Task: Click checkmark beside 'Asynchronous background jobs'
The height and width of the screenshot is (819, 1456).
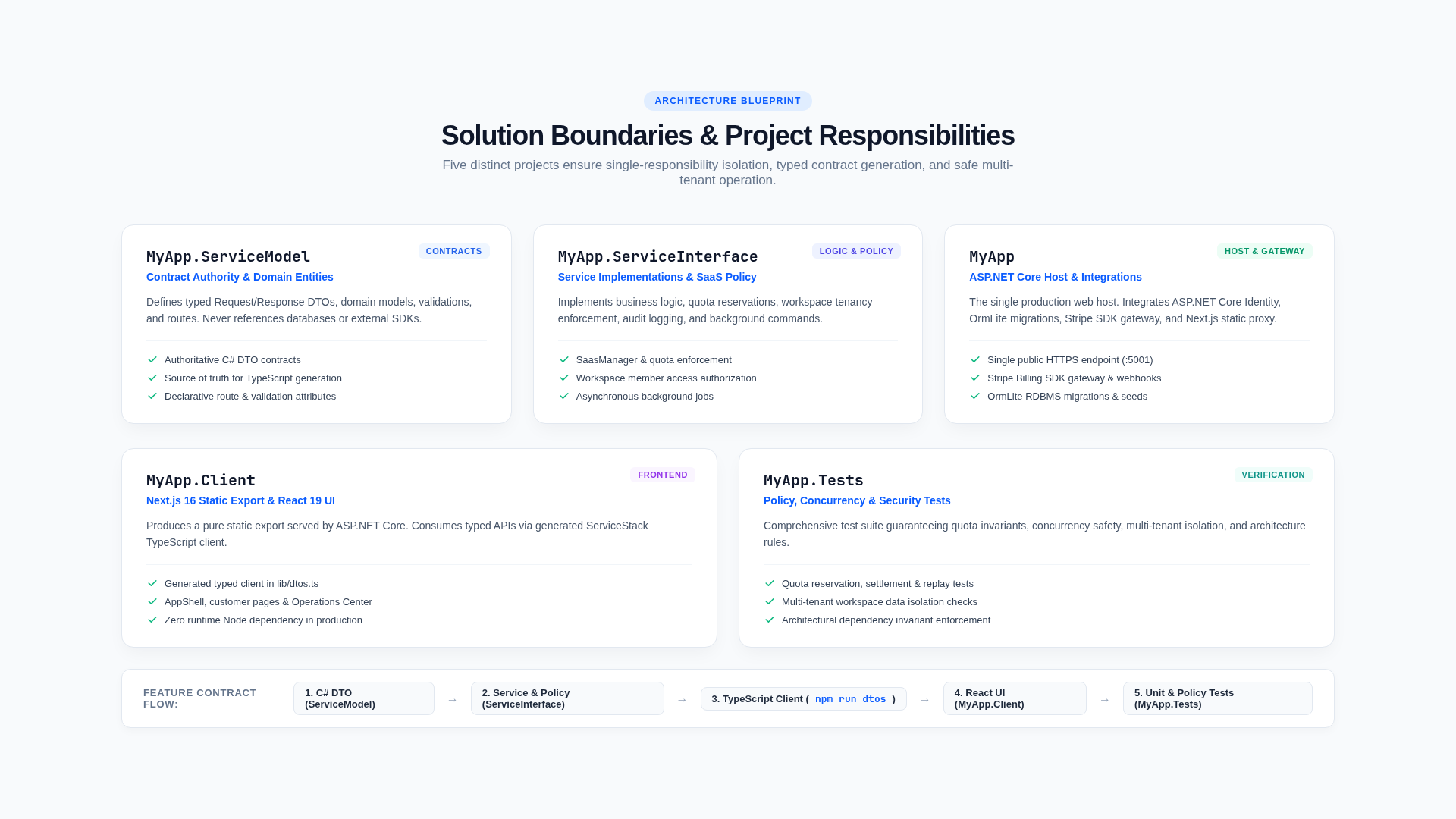Action: (x=564, y=396)
